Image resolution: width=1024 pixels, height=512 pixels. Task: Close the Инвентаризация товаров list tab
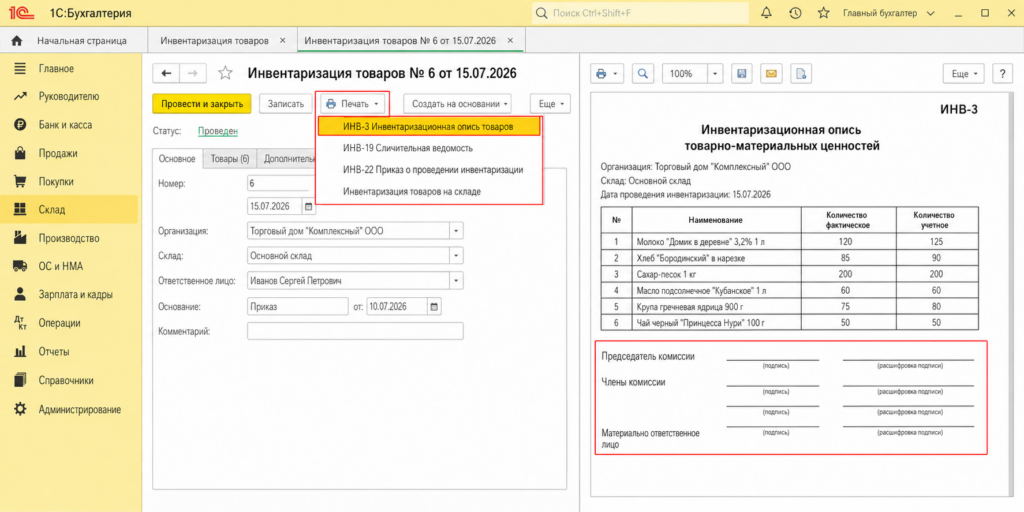(282, 40)
